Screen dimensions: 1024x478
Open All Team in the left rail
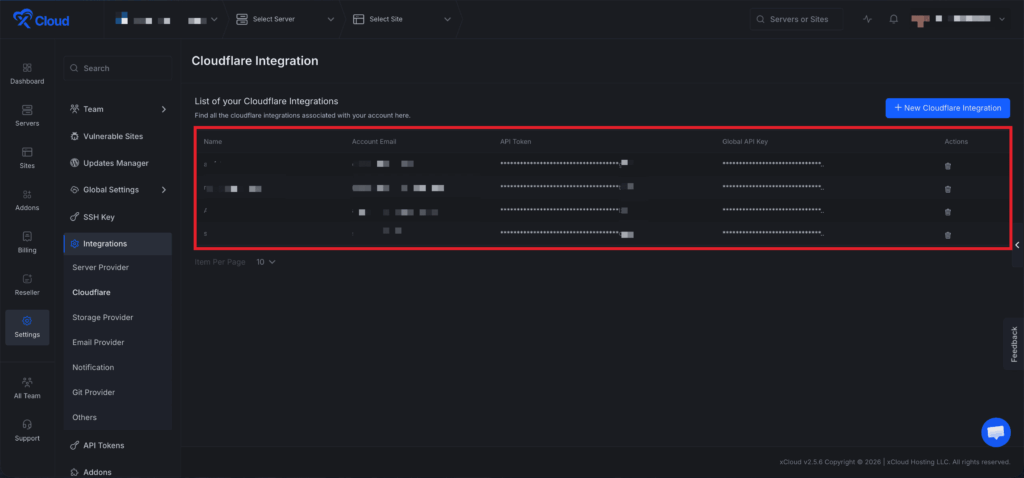(x=27, y=388)
